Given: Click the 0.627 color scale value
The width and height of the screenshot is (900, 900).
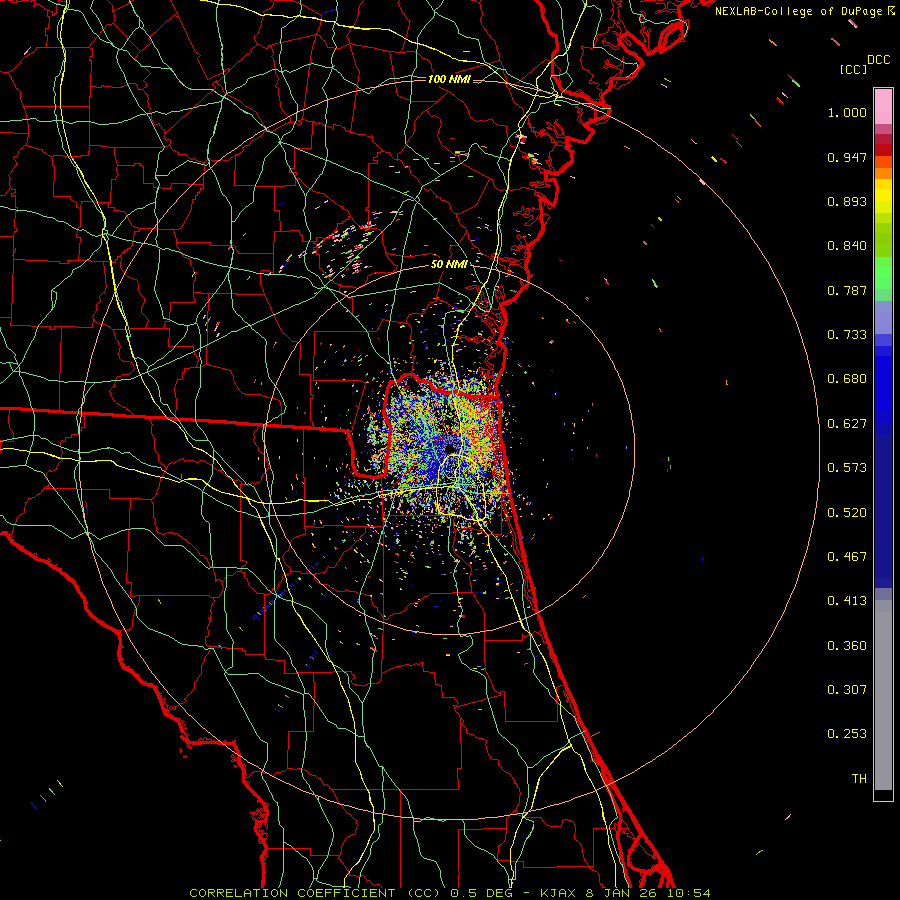Looking at the screenshot, I should click(x=847, y=424).
